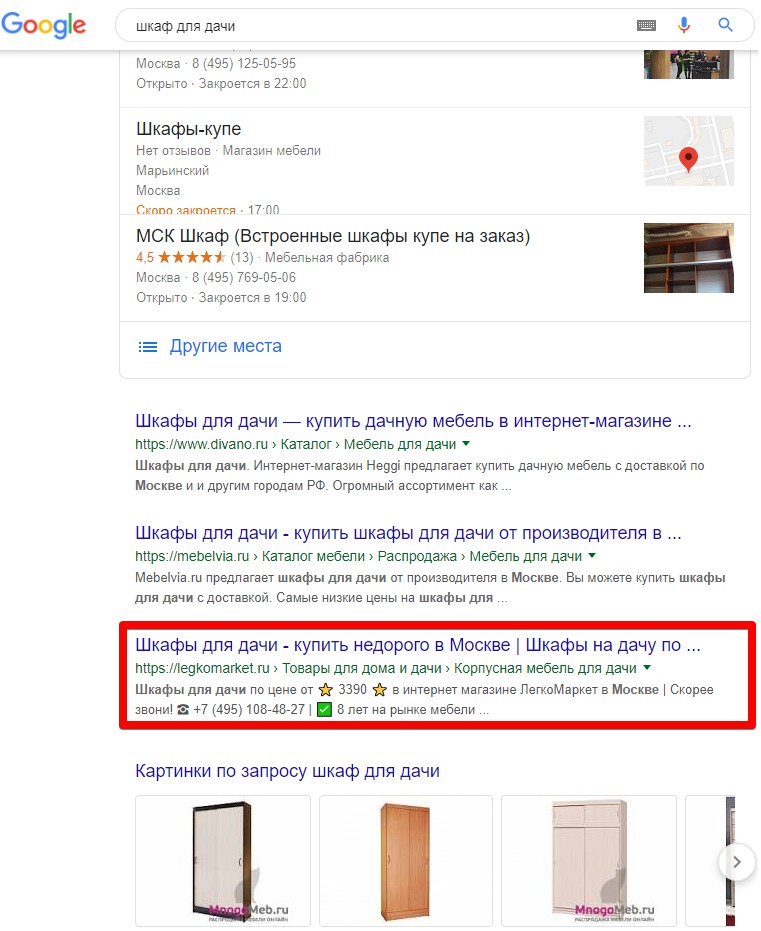
Task: Open the МСК Шкаф business listing
Action: click(x=333, y=236)
